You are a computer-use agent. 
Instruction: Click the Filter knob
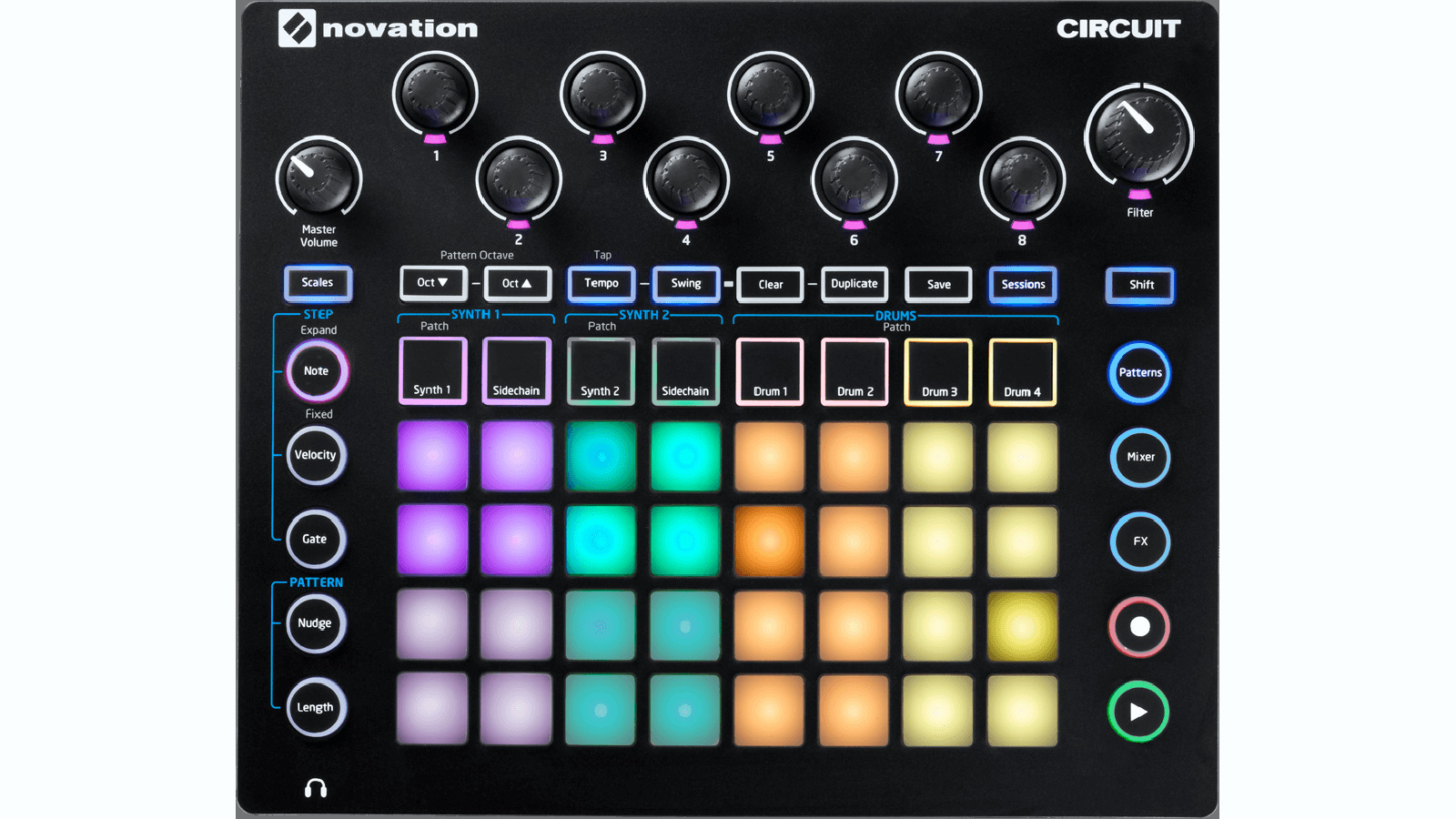(1139, 137)
